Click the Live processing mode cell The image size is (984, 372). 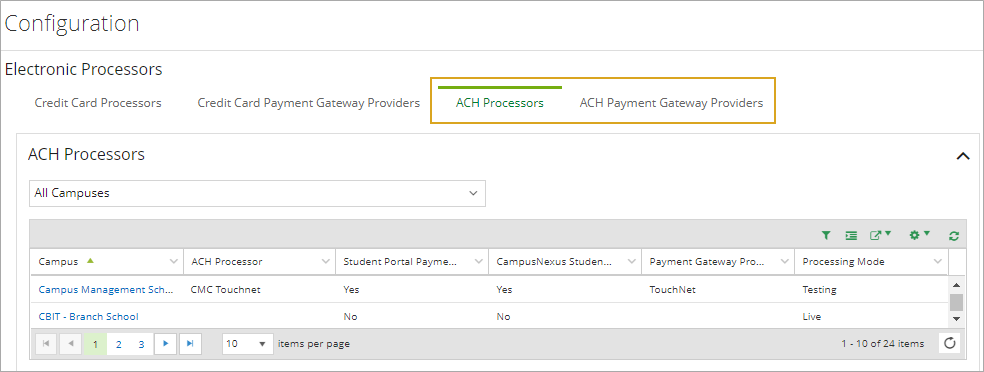pyautogui.click(x=811, y=317)
